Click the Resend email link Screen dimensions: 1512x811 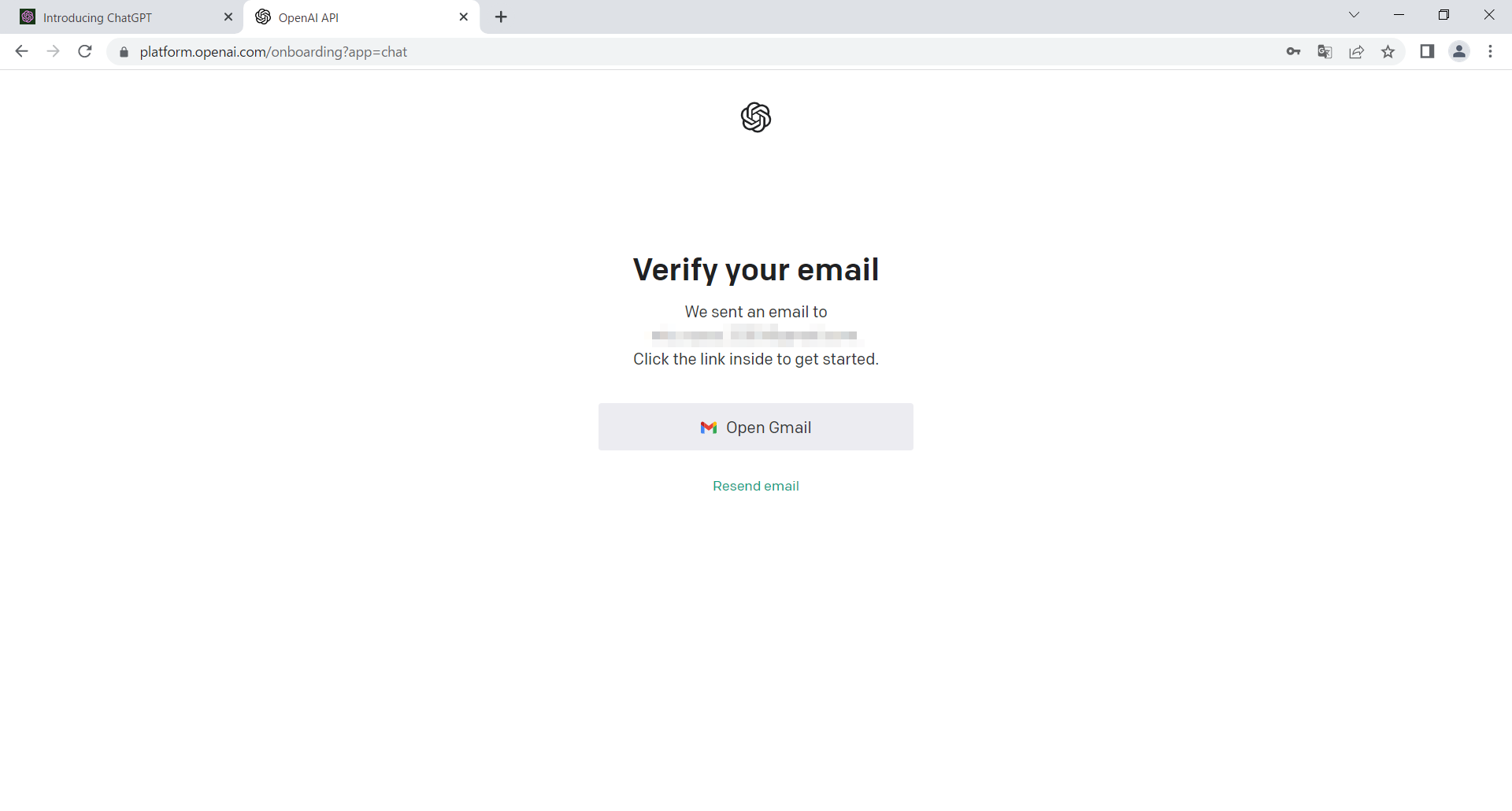point(756,486)
